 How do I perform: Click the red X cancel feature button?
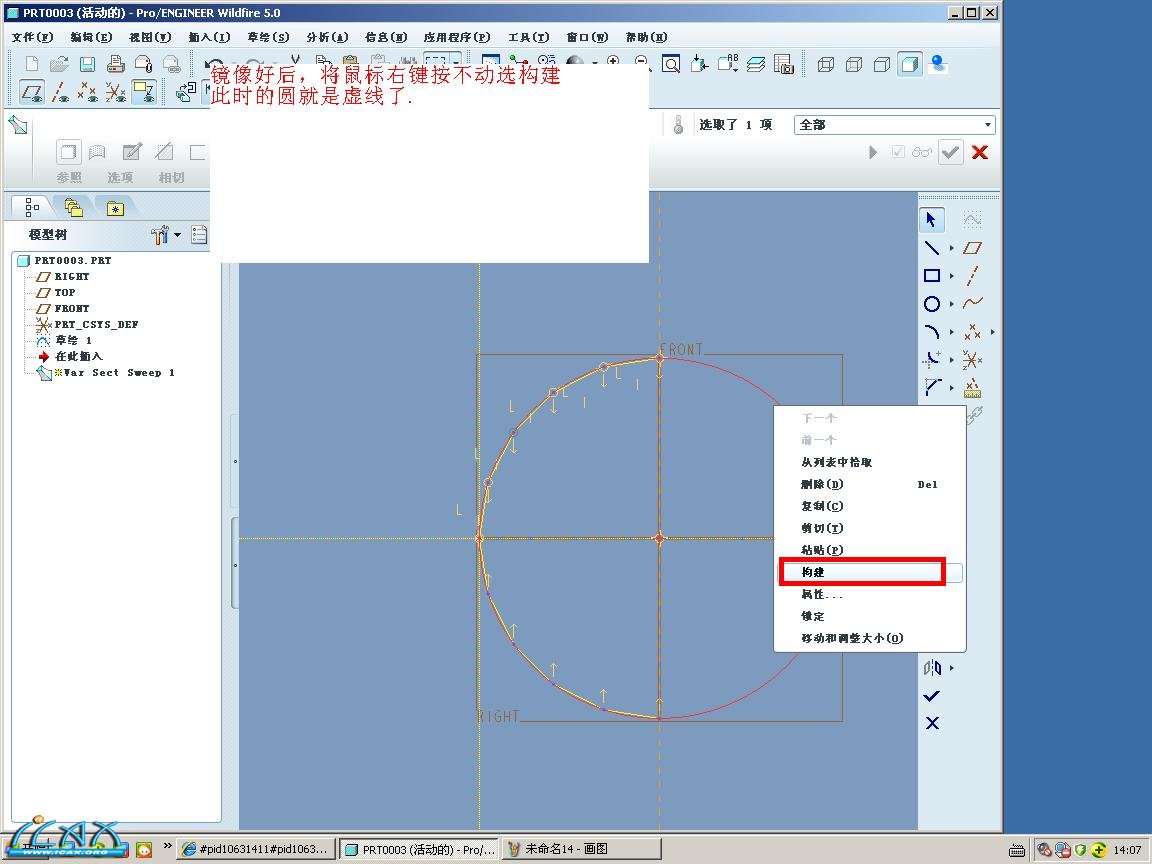tap(980, 152)
